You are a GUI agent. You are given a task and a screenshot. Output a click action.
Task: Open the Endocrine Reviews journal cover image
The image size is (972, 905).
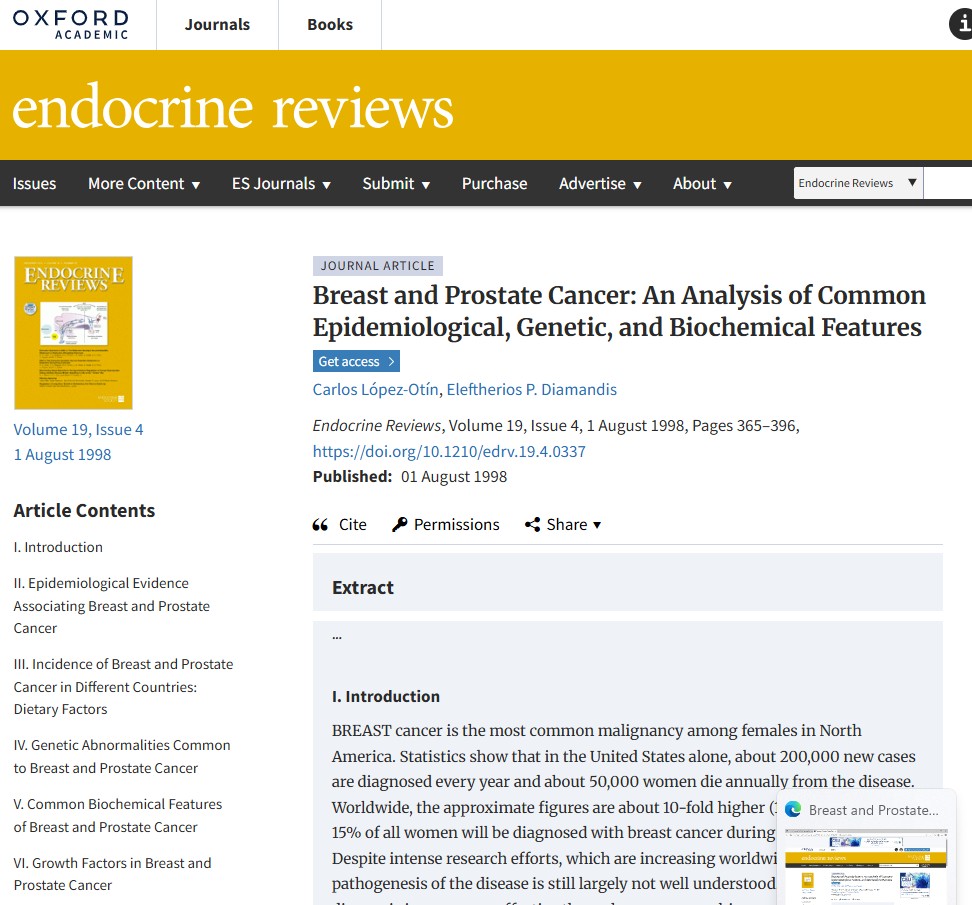73,333
